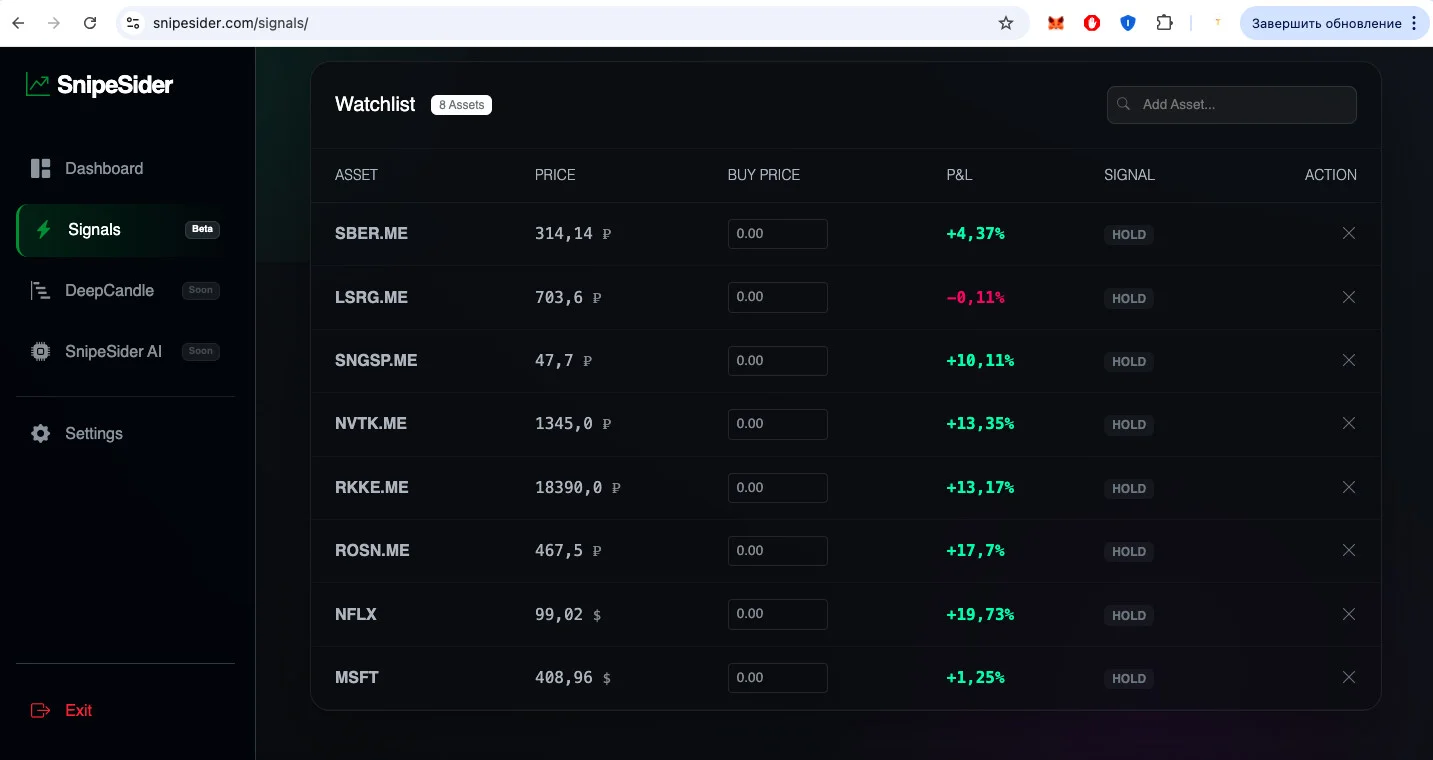
Task: Remove NFLX from the watchlist
Action: click(1348, 614)
